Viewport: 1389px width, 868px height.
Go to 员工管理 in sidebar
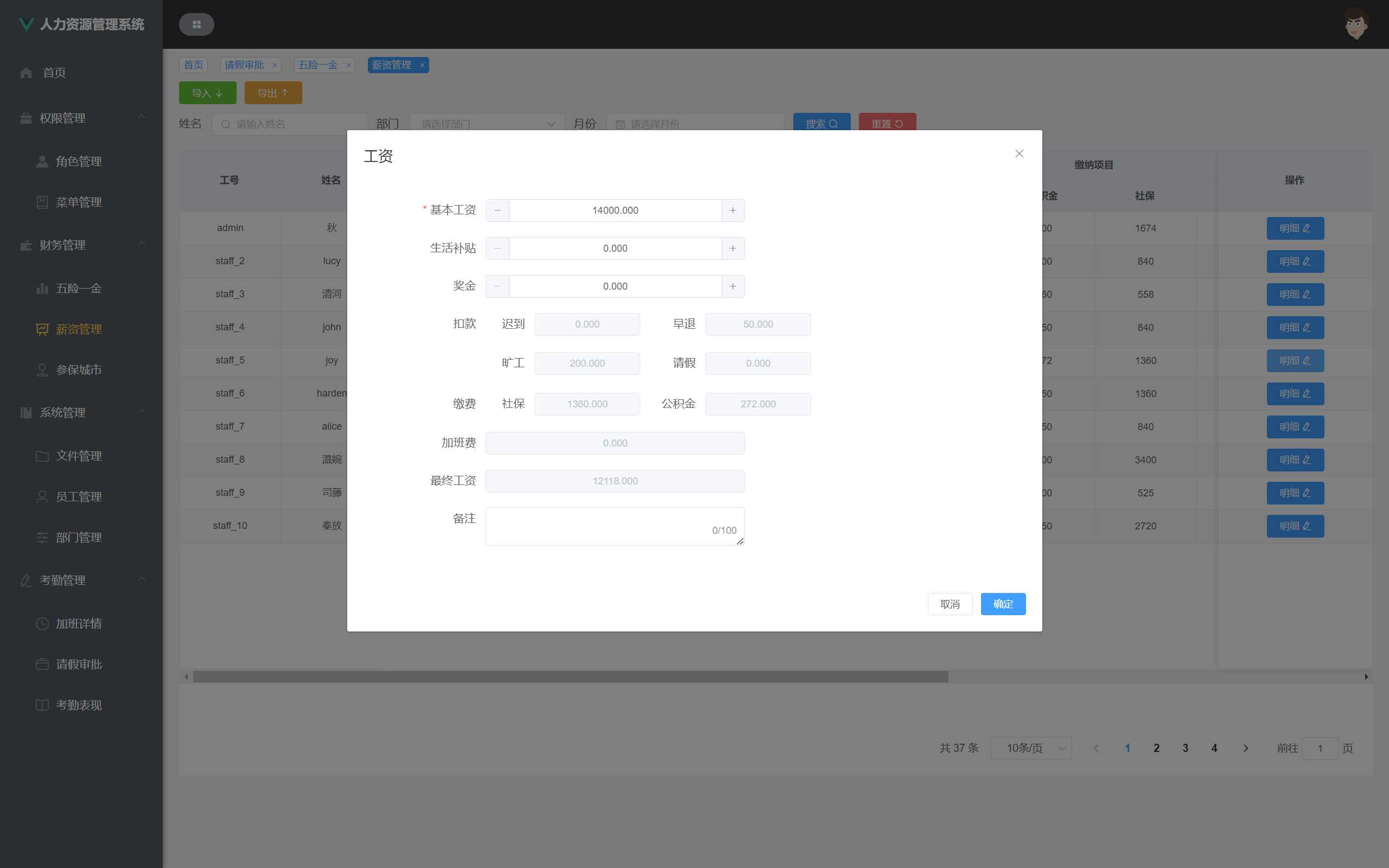[x=79, y=496]
